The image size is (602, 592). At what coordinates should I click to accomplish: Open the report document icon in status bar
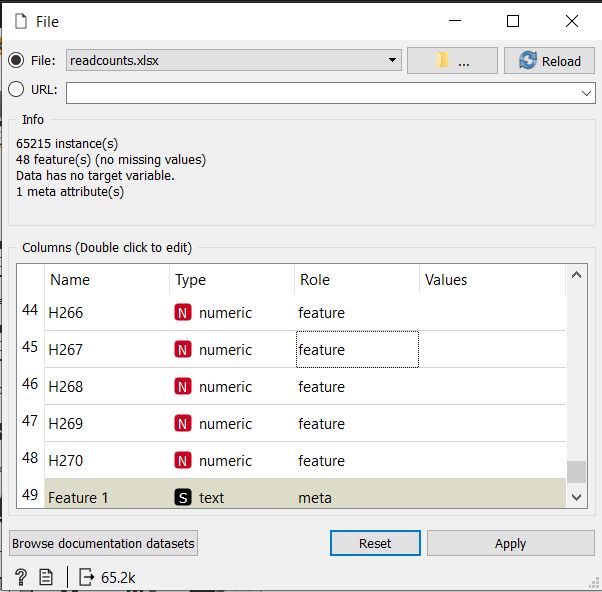pos(46,577)
